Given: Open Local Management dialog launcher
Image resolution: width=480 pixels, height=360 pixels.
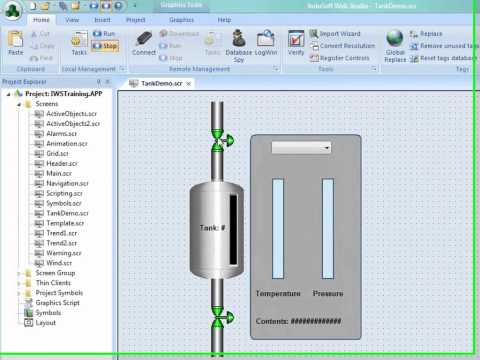Looking at the screenshot, I should tap(122, 69).
